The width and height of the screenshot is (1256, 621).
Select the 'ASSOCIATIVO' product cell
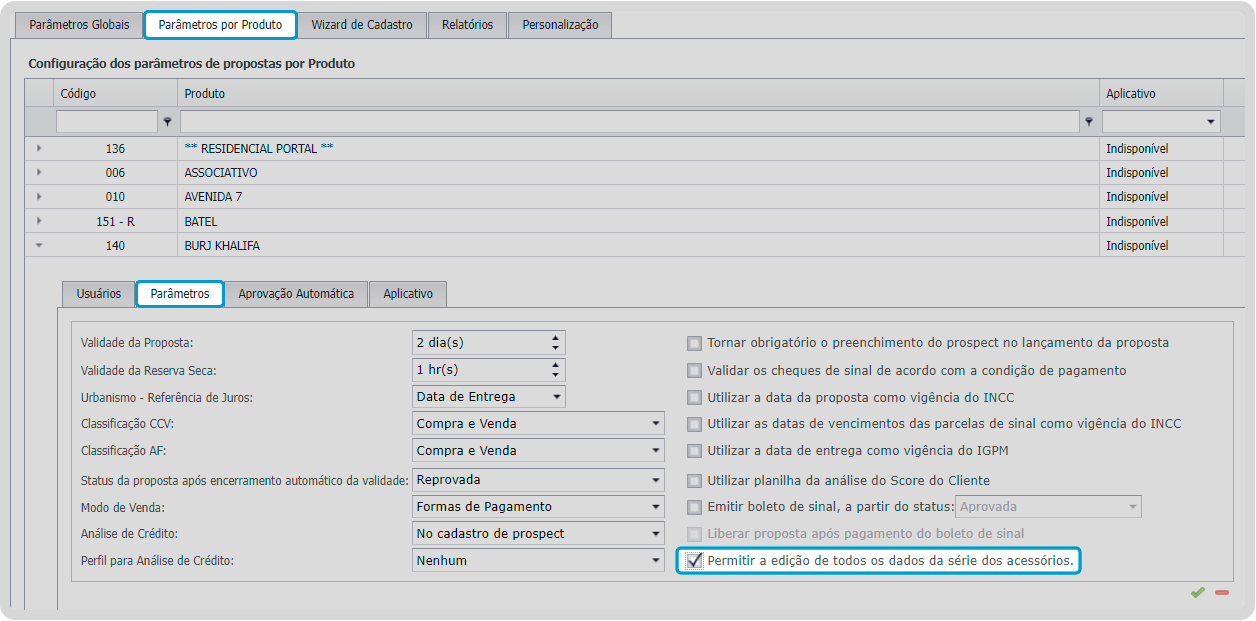639,172
